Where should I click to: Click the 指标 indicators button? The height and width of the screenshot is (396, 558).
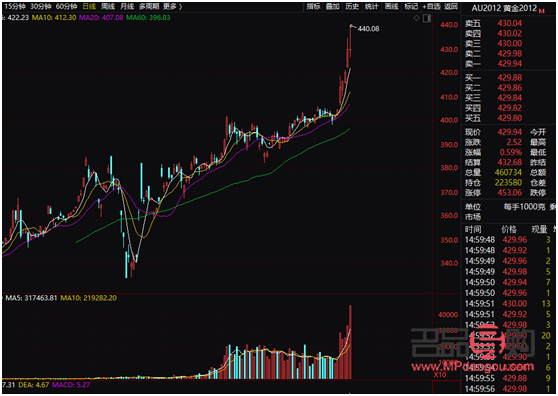(x=314, y=7)
